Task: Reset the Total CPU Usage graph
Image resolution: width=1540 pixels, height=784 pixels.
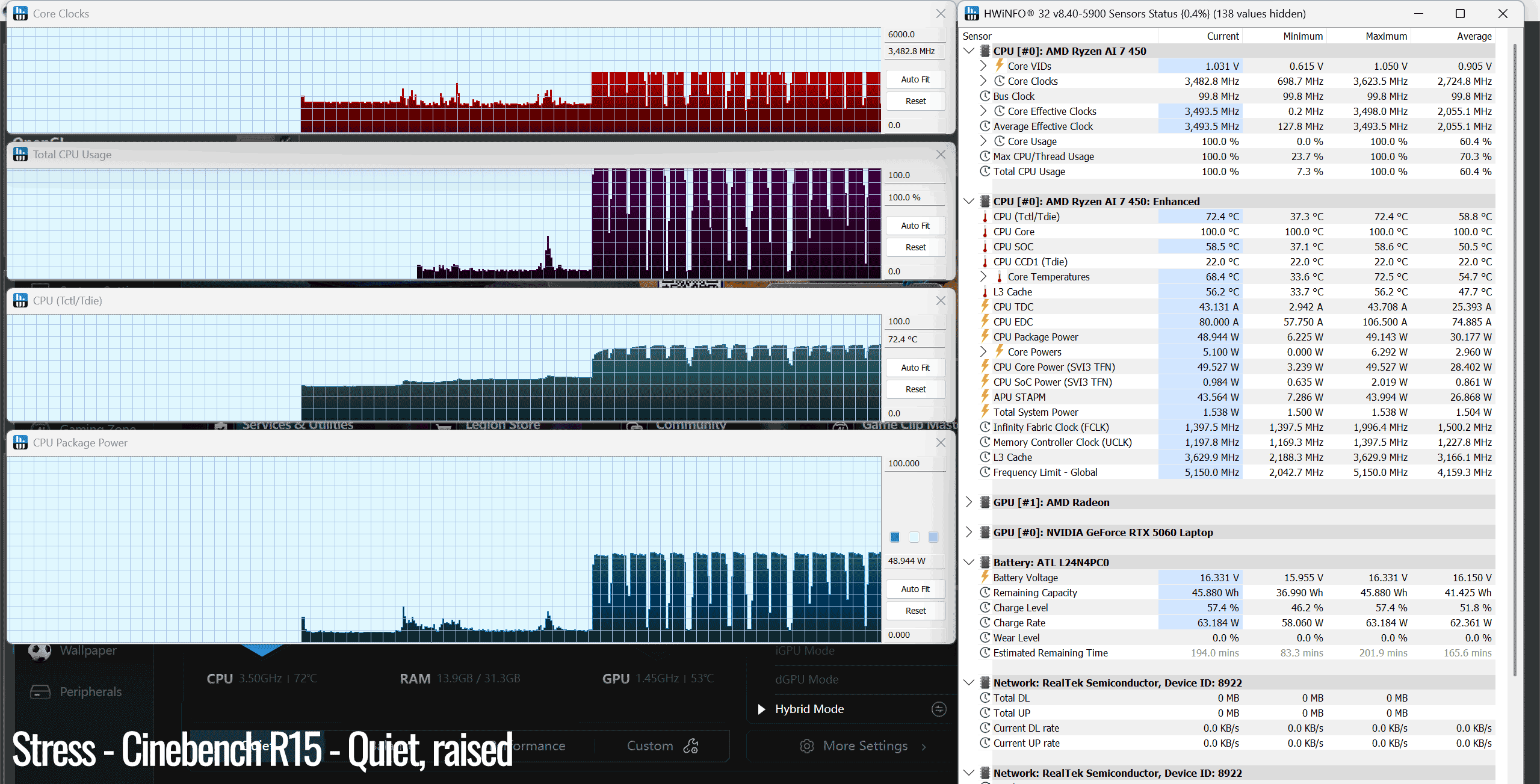Action: [x=915, y=247]
